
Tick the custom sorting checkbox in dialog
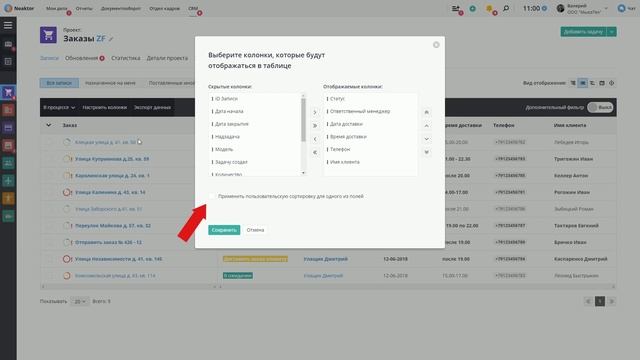coord(212,196)
